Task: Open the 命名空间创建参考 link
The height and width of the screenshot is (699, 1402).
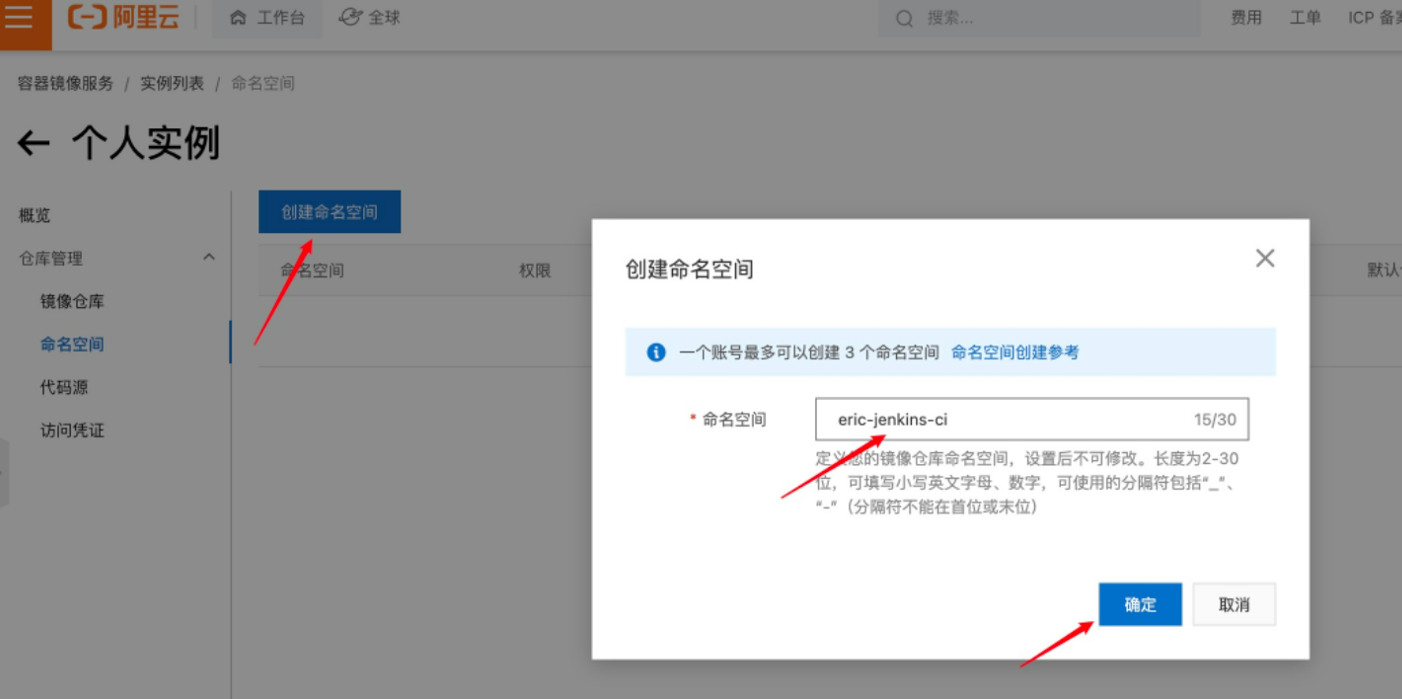Action: (x=1014, y=352)
